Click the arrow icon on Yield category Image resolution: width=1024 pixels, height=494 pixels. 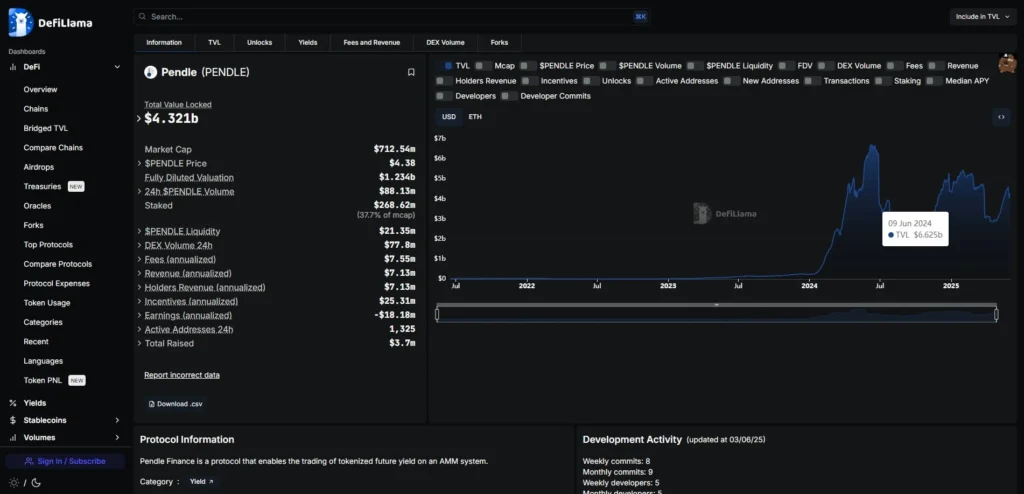pos(211,482)
